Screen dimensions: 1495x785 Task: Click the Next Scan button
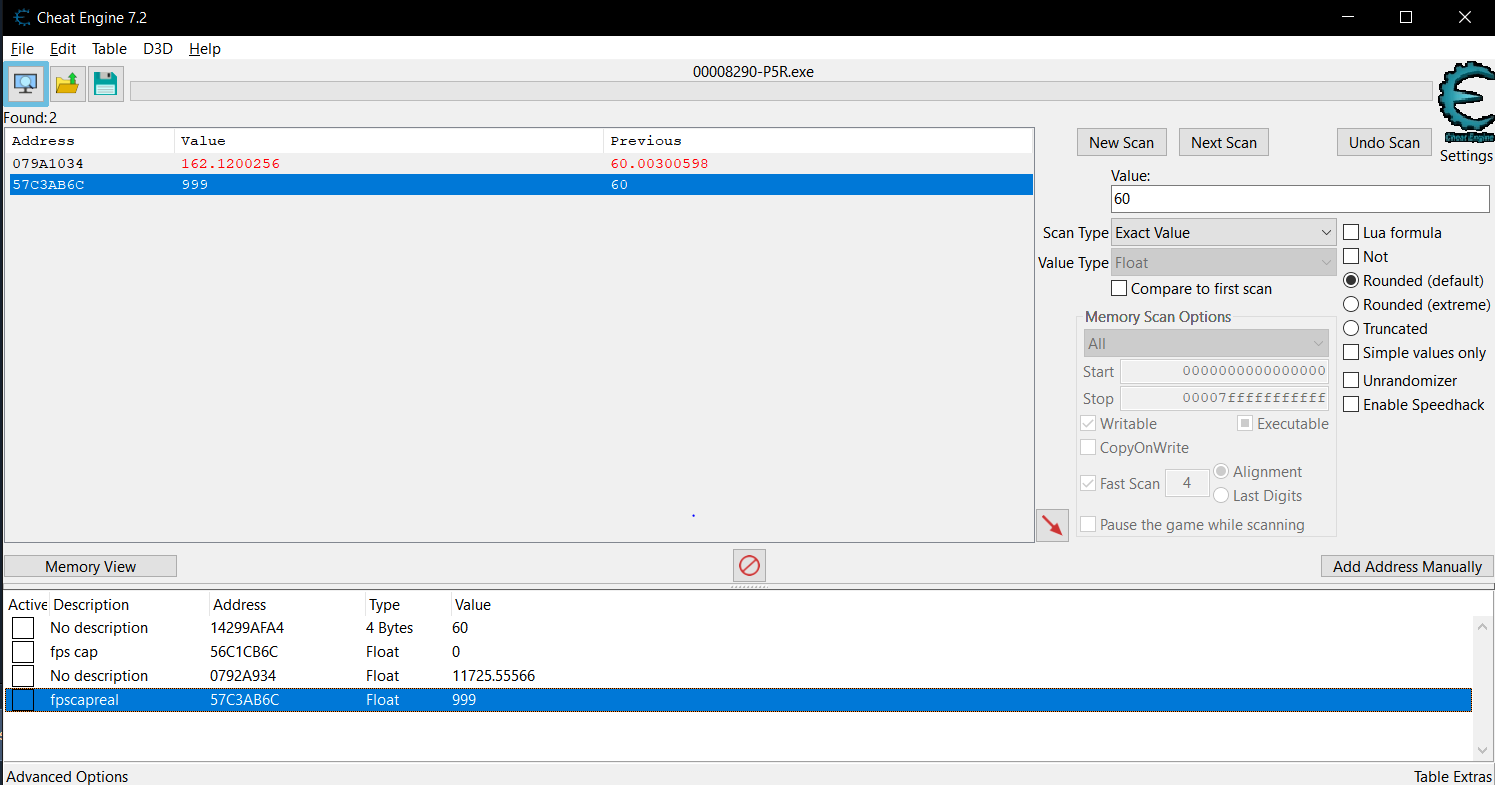pos(1224,142)
